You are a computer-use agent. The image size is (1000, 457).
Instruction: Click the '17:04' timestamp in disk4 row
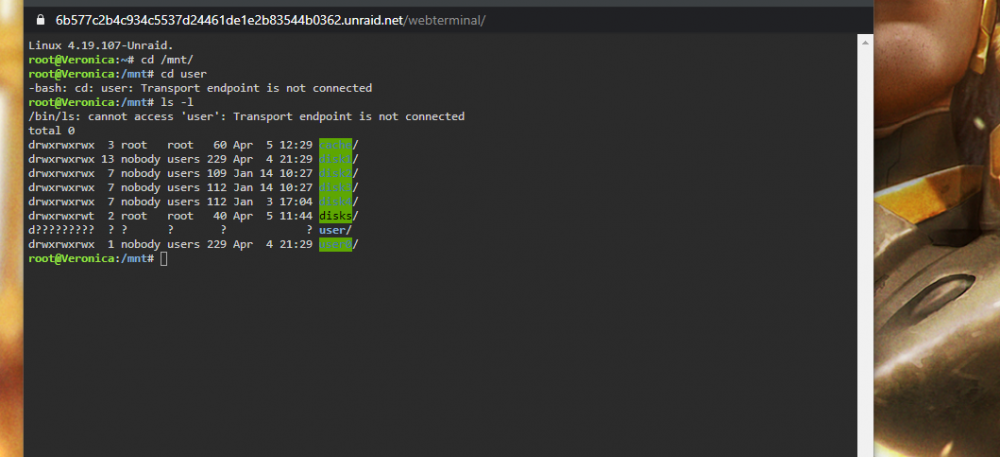tap(296, 201)
